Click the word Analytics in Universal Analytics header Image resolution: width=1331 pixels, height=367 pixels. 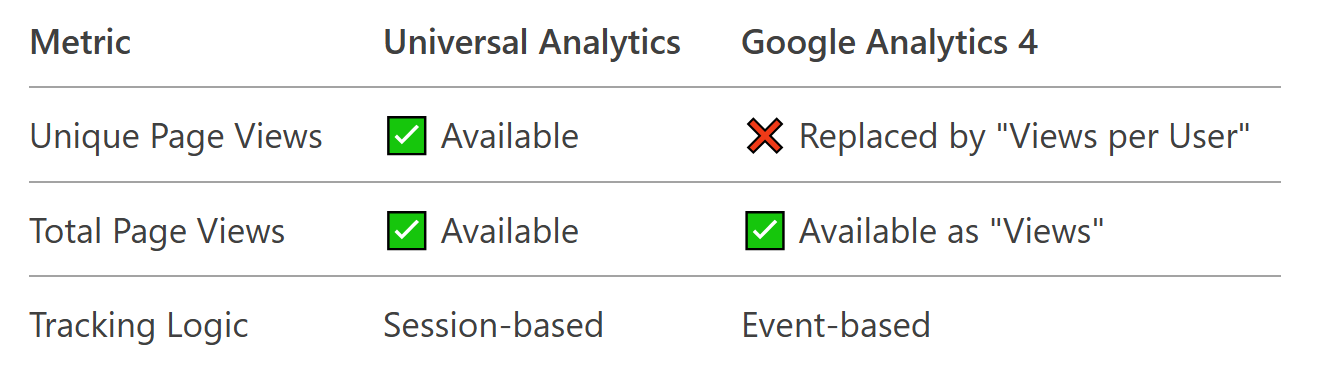[x=611, y=43]
